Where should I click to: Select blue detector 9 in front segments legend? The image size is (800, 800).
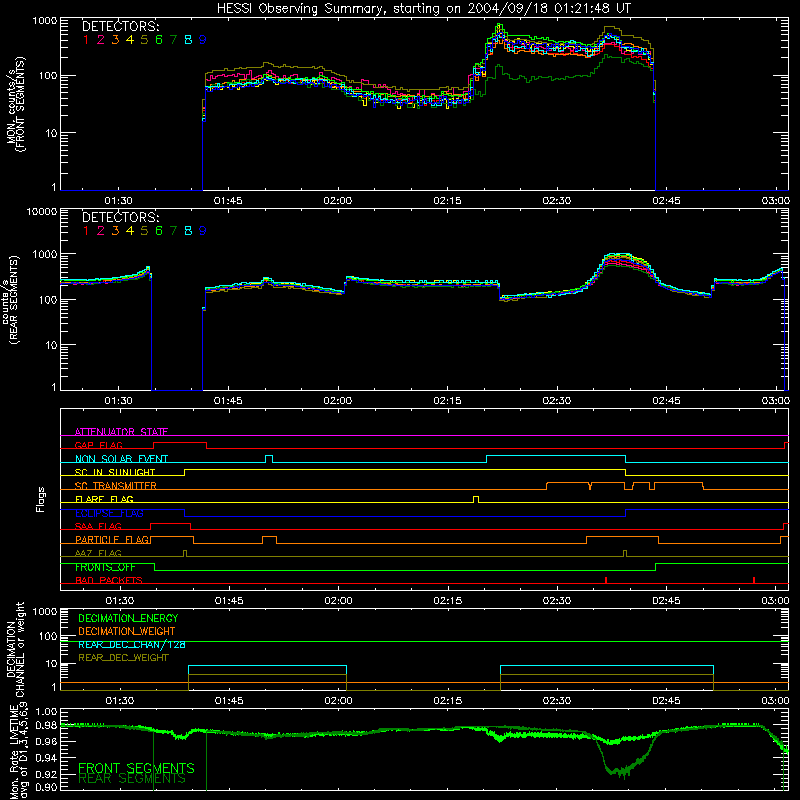203,40
